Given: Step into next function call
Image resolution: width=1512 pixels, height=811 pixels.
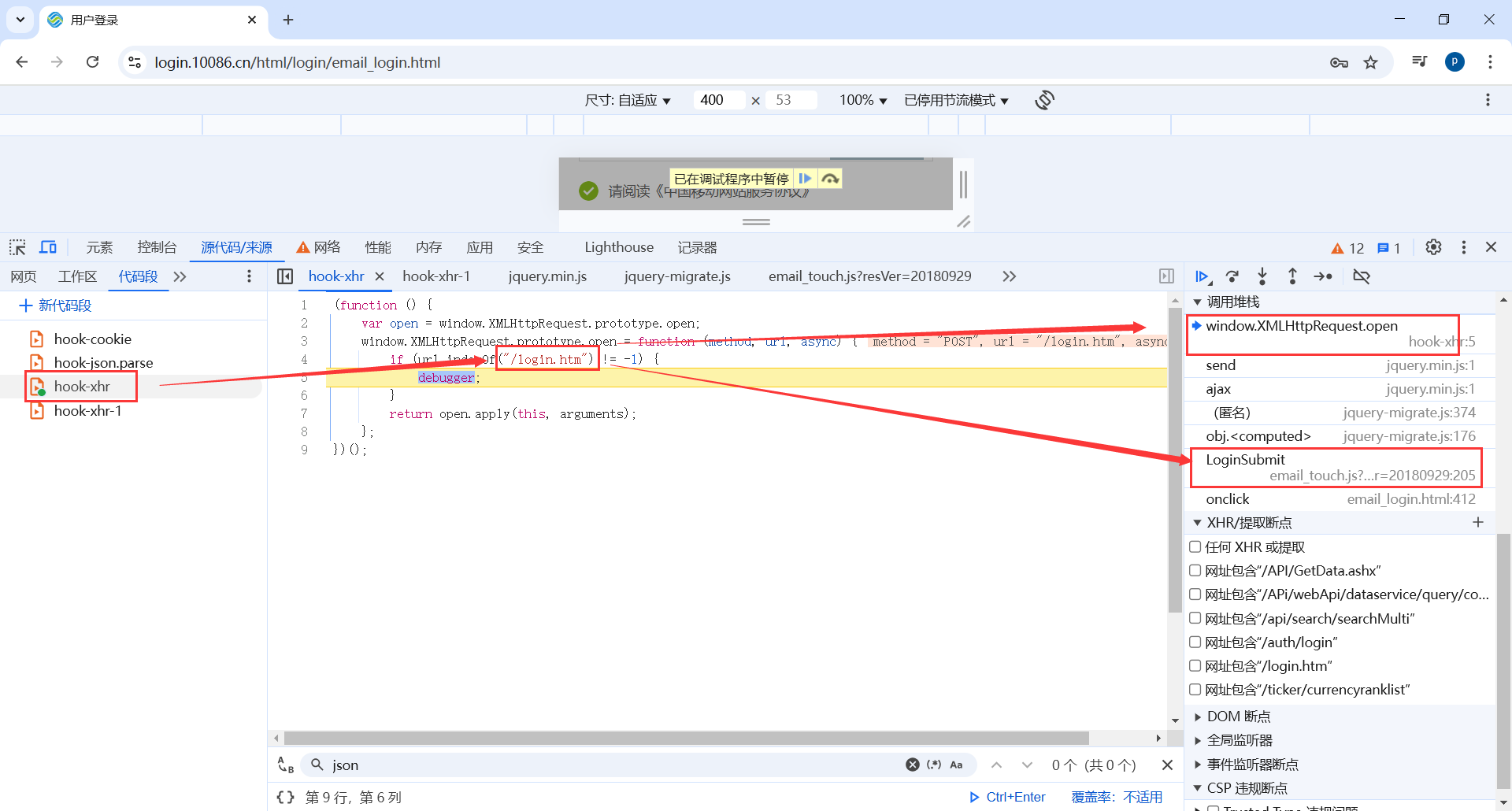Looking at the screenshot, I should tap(1262, 276).
